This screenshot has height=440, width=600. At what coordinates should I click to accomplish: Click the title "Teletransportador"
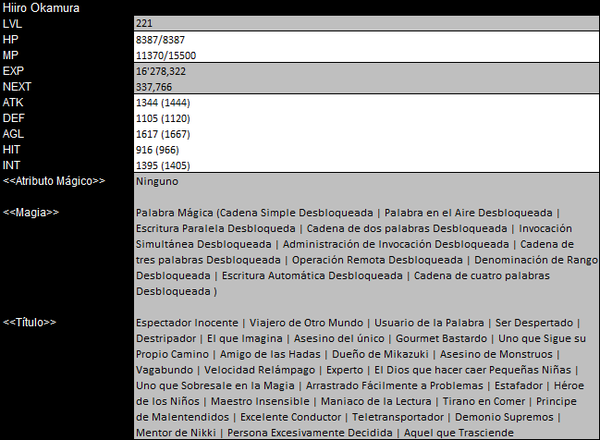398,417
